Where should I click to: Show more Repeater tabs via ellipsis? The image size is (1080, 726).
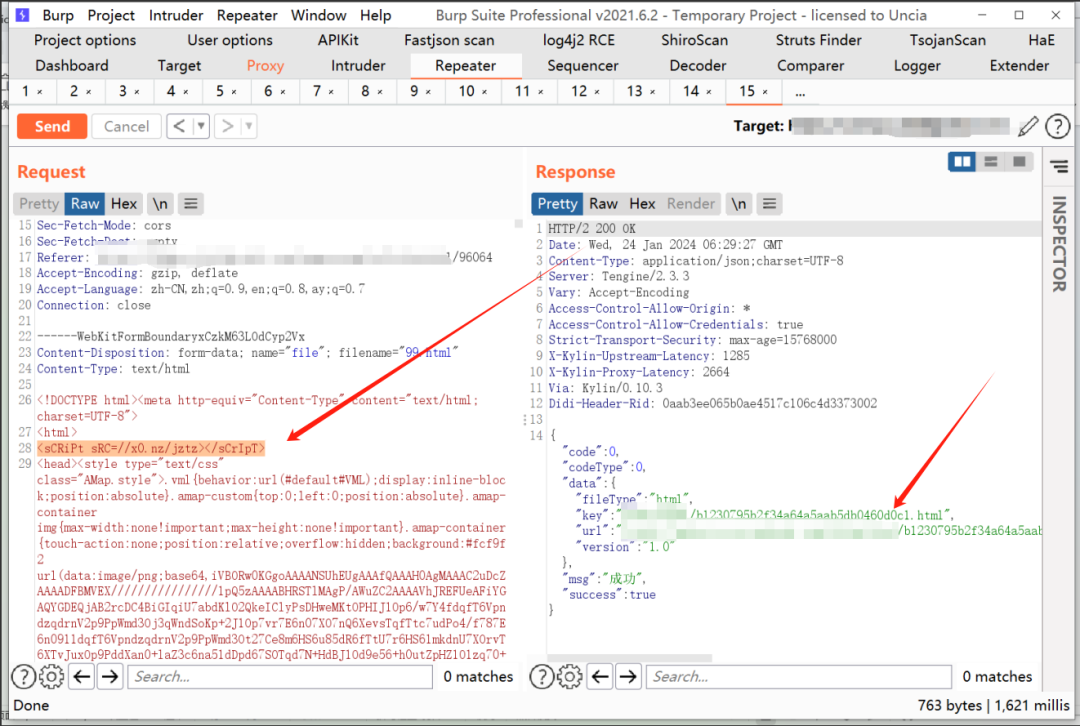800,92
